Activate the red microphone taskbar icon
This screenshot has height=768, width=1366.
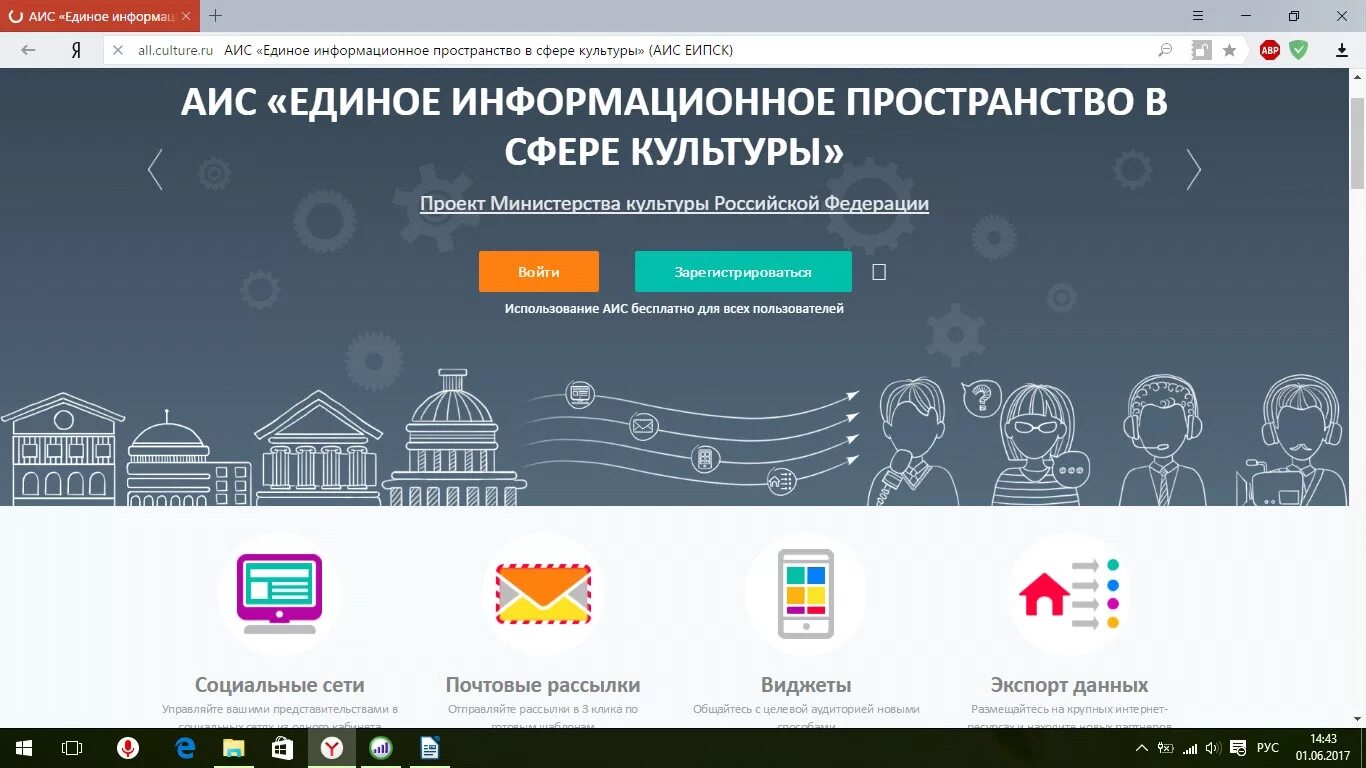click(128, 748)
